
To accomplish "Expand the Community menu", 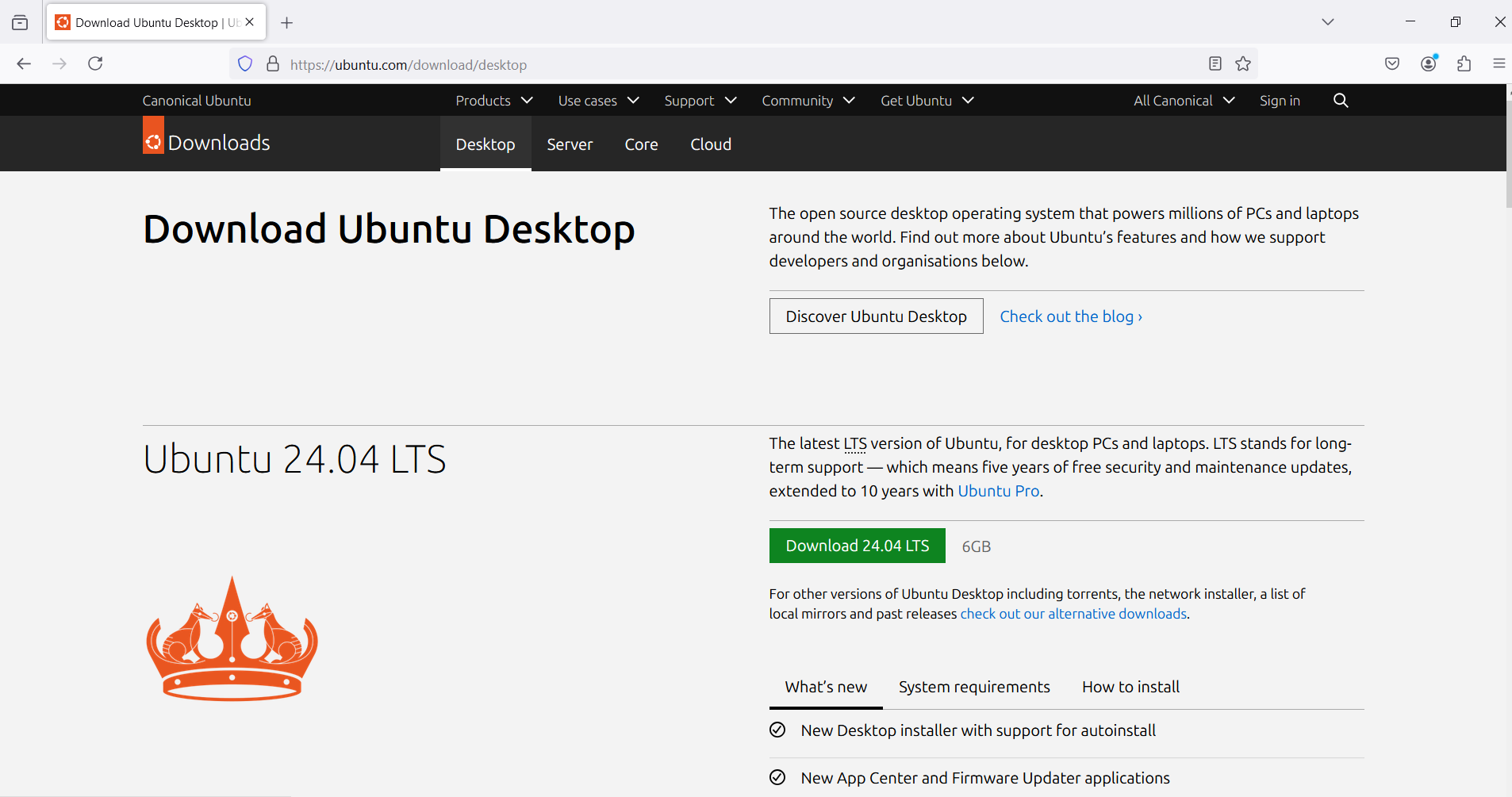I will (808, 101).
